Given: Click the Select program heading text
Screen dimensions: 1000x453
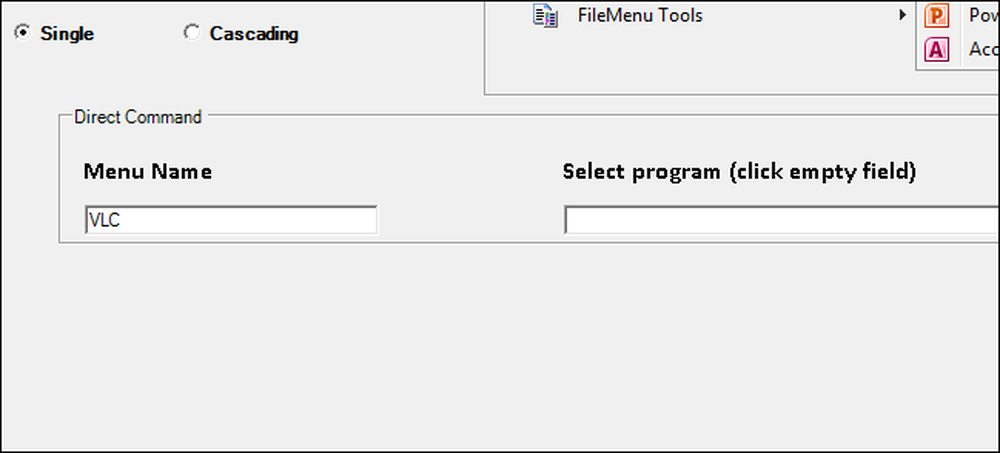Looking at the screenshot, I should coord(739,172).
